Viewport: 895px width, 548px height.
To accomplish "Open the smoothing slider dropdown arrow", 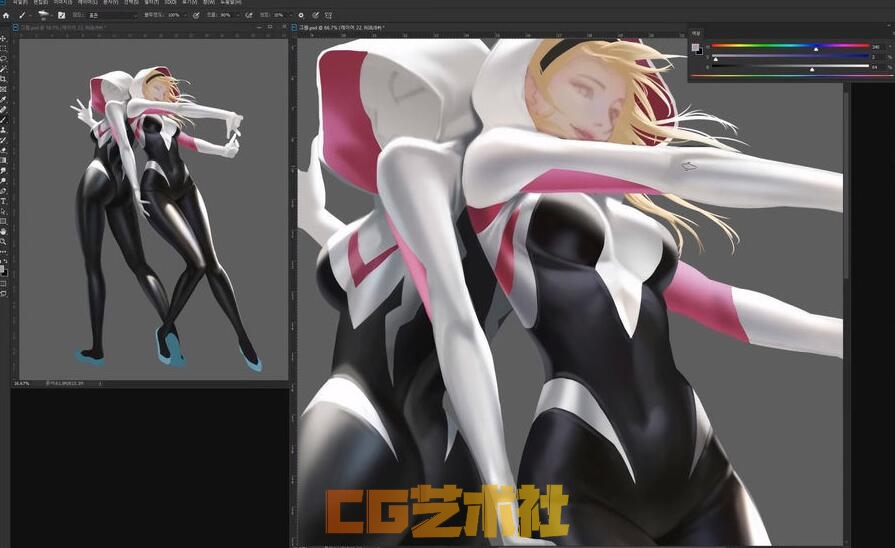I will click(291, 15).
